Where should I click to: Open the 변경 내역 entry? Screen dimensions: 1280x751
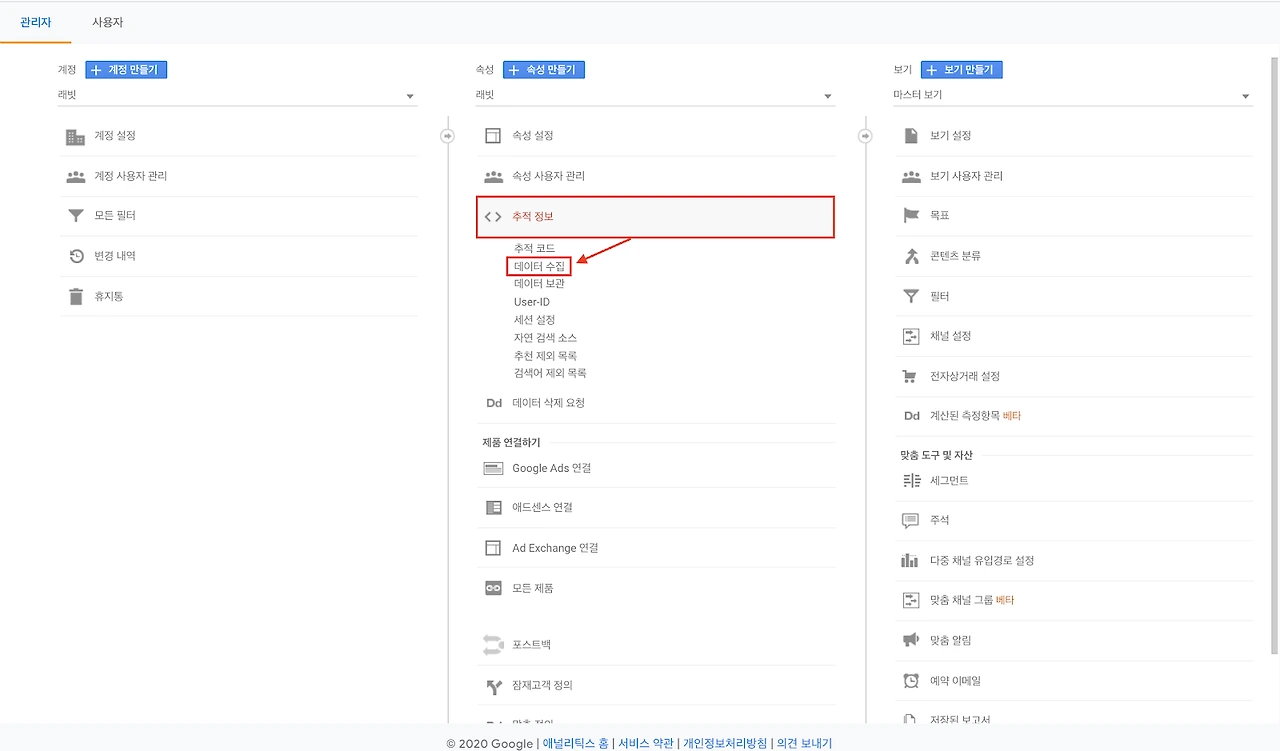point(237,256)
